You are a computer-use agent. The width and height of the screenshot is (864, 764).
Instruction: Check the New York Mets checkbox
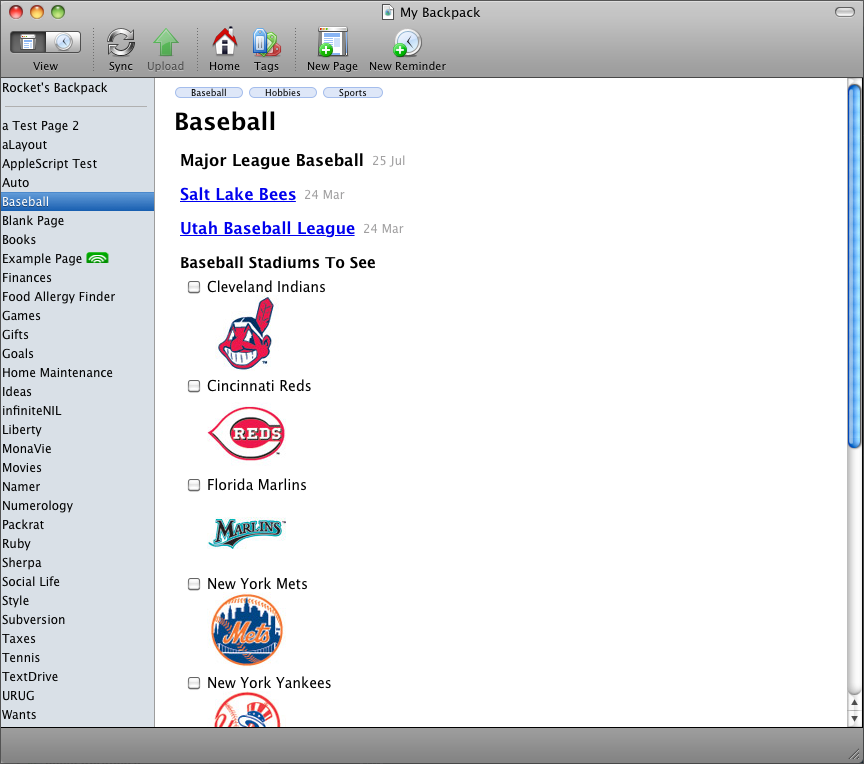coord(194,584)
